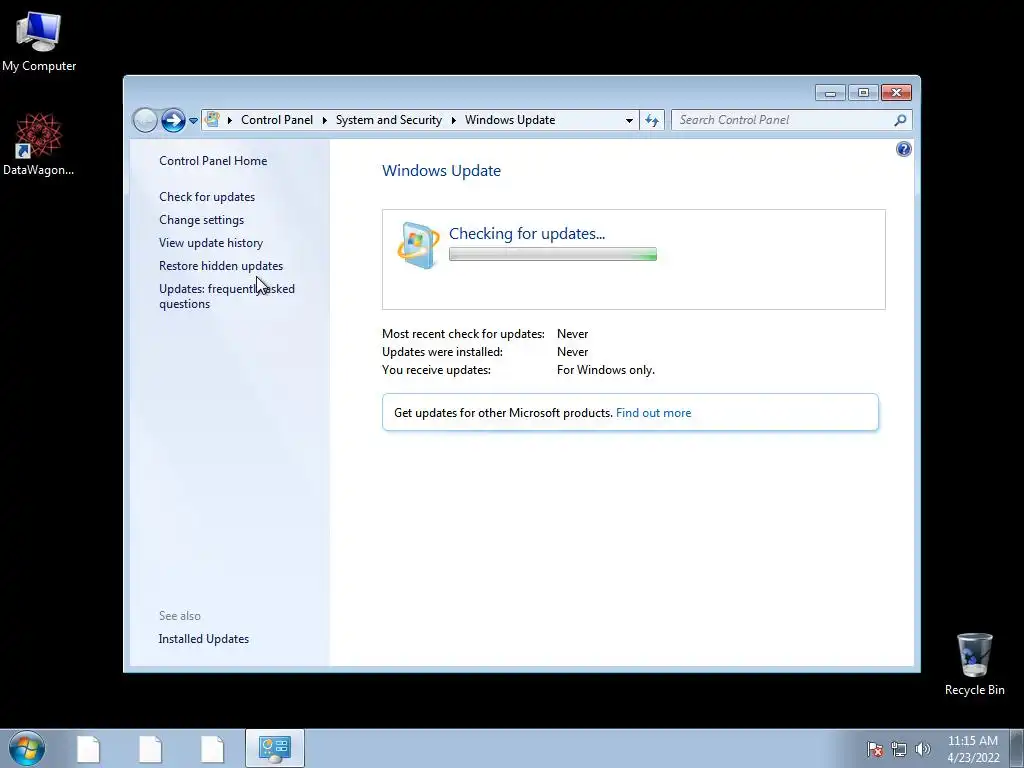Open recent pages dropdown next to arrows
The height and width of the screenshot is (768, 1024).
coord(193,121)
